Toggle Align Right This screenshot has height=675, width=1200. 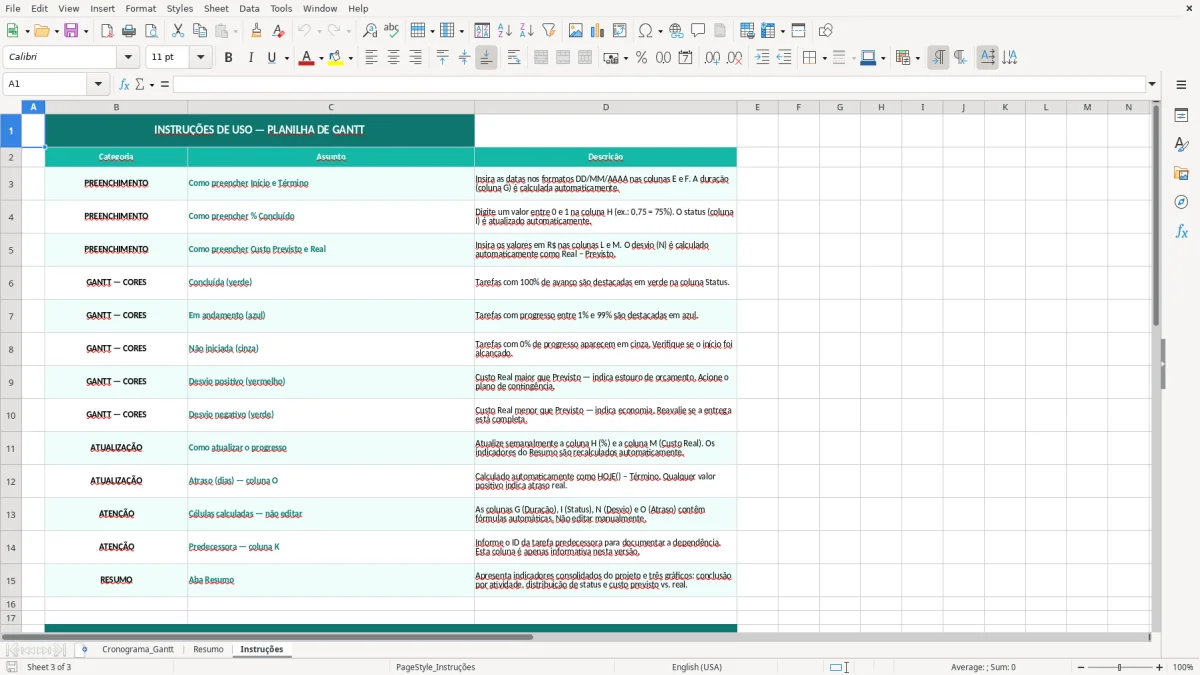415,58
